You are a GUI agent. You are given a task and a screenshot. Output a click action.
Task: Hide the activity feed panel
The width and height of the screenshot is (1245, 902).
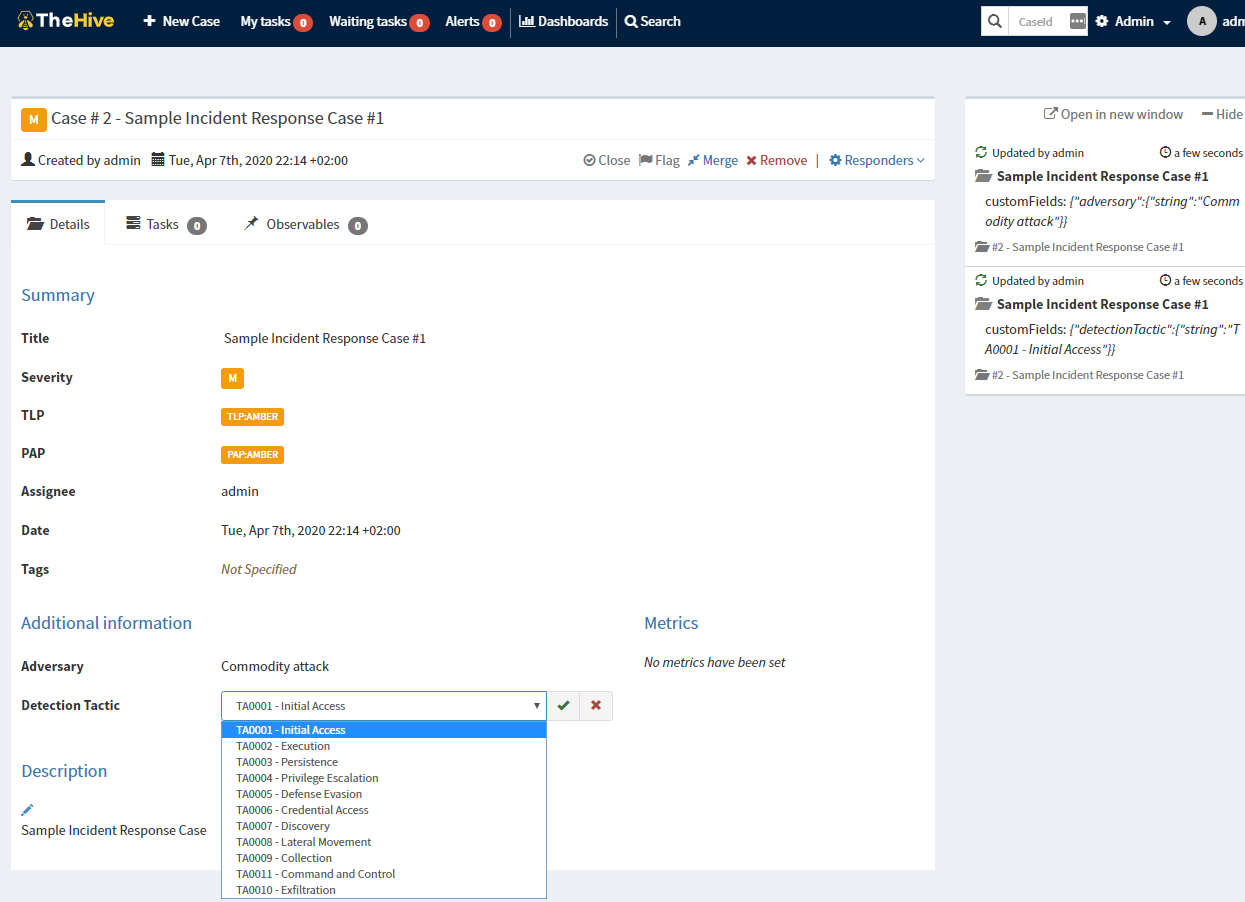point(1222,113)
